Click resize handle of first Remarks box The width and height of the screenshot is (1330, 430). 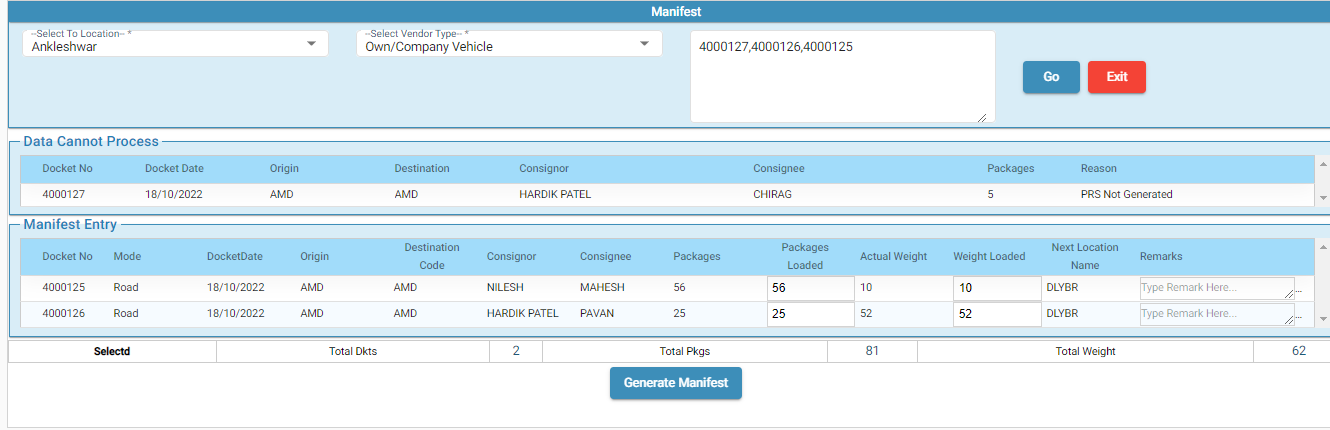click(x=1289, y=294)
